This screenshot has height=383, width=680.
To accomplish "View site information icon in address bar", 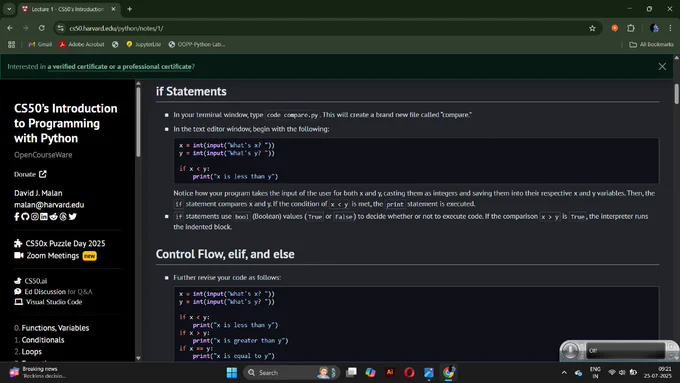I will (x=61, y=28).
